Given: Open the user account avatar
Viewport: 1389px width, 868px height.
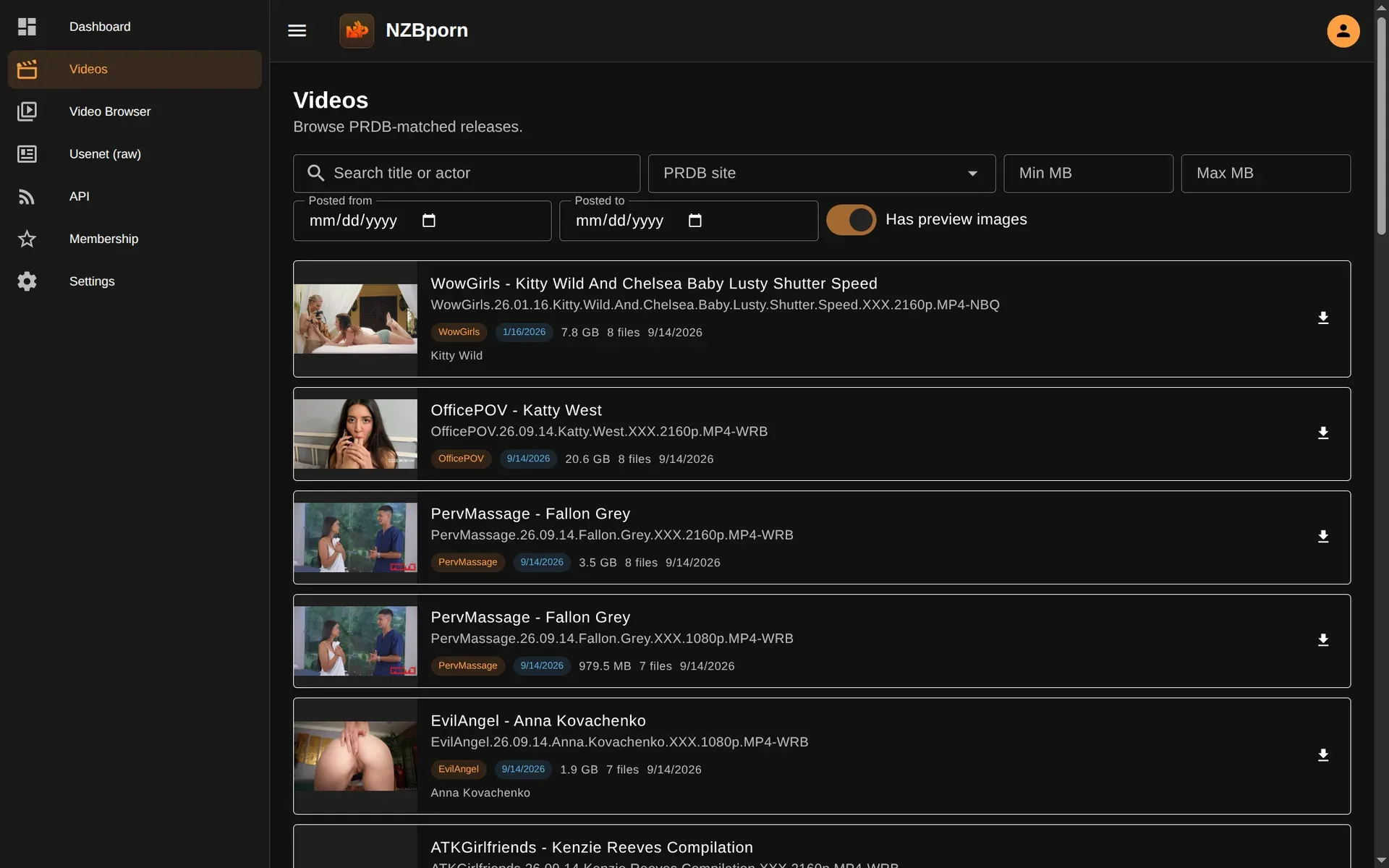Looking at the screenshot, I should click(x=1343, y=30).
